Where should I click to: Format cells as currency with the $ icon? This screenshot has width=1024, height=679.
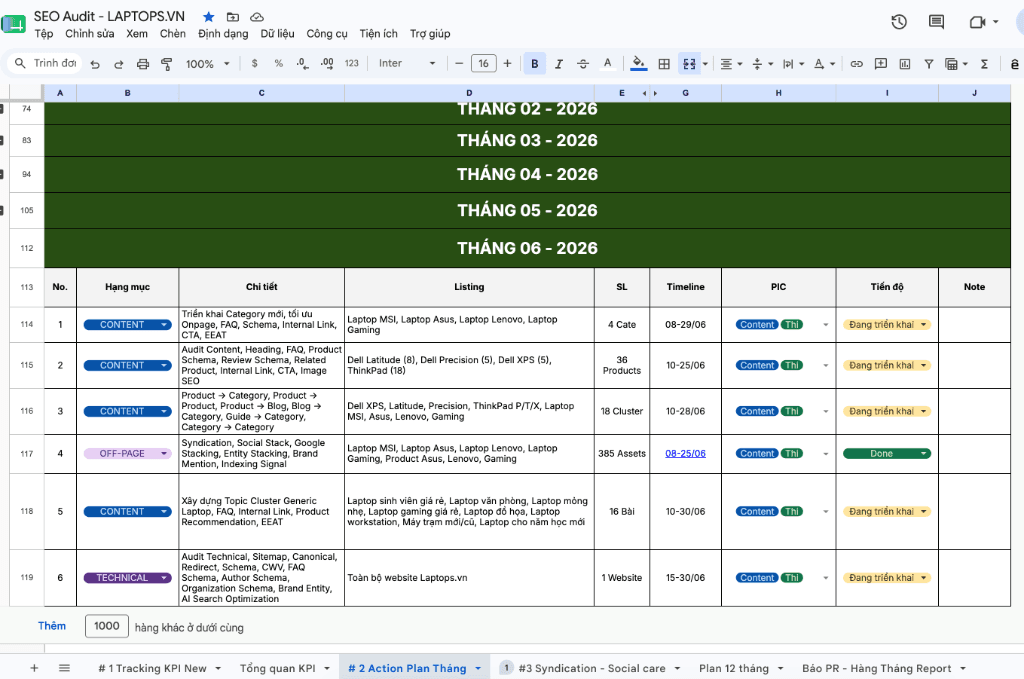tap(254, 63)
